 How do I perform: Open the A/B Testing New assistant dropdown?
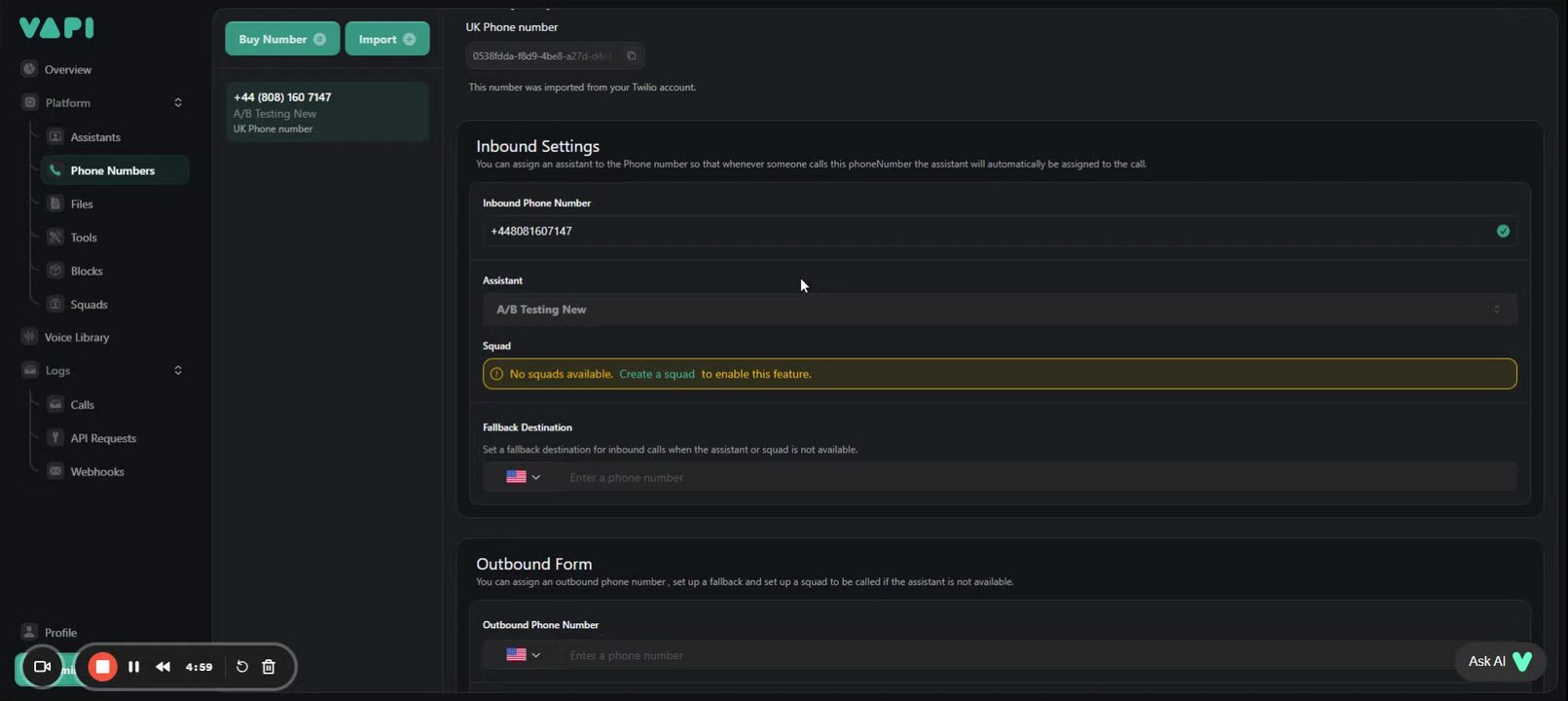point(999,310)
